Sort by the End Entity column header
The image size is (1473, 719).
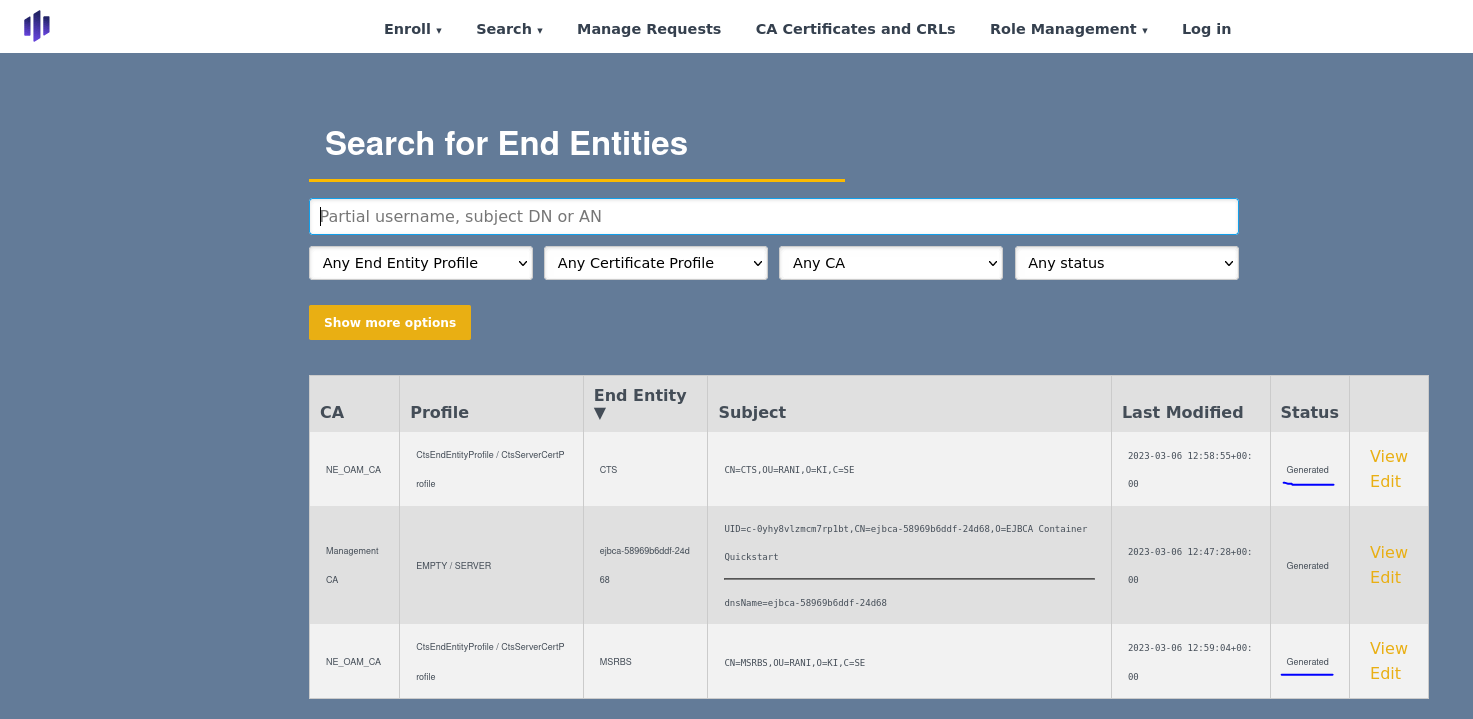pos(640,403)
